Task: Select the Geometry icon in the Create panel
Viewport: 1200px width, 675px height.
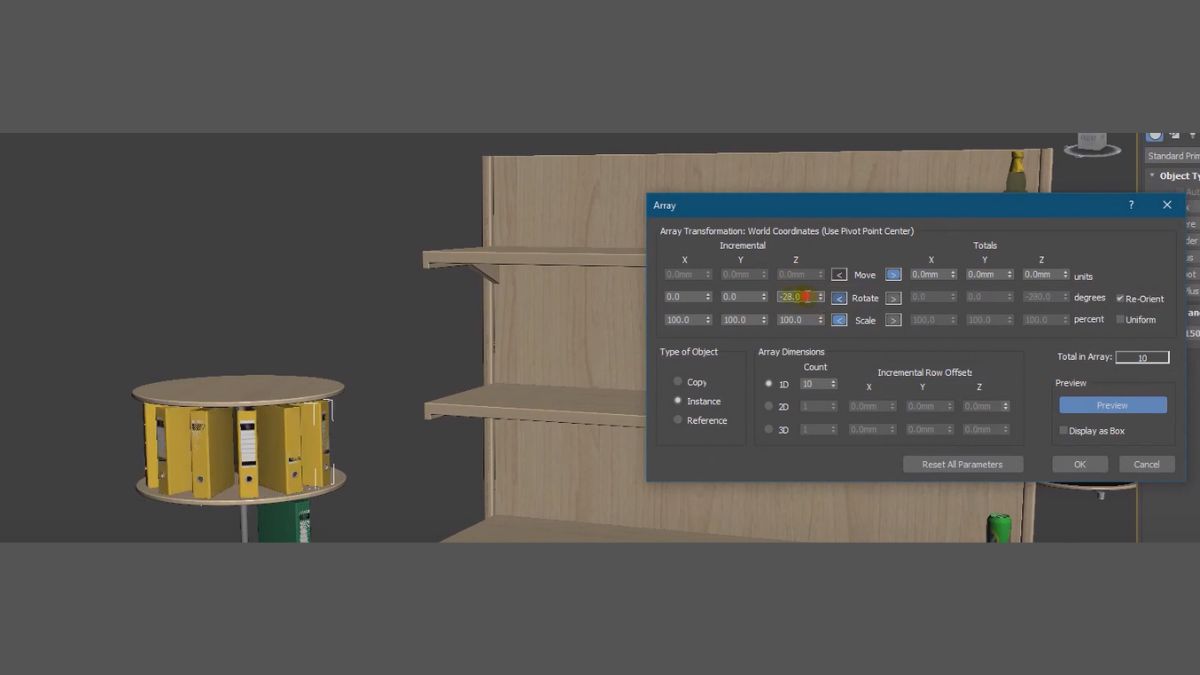Action: coord(1153,135)
